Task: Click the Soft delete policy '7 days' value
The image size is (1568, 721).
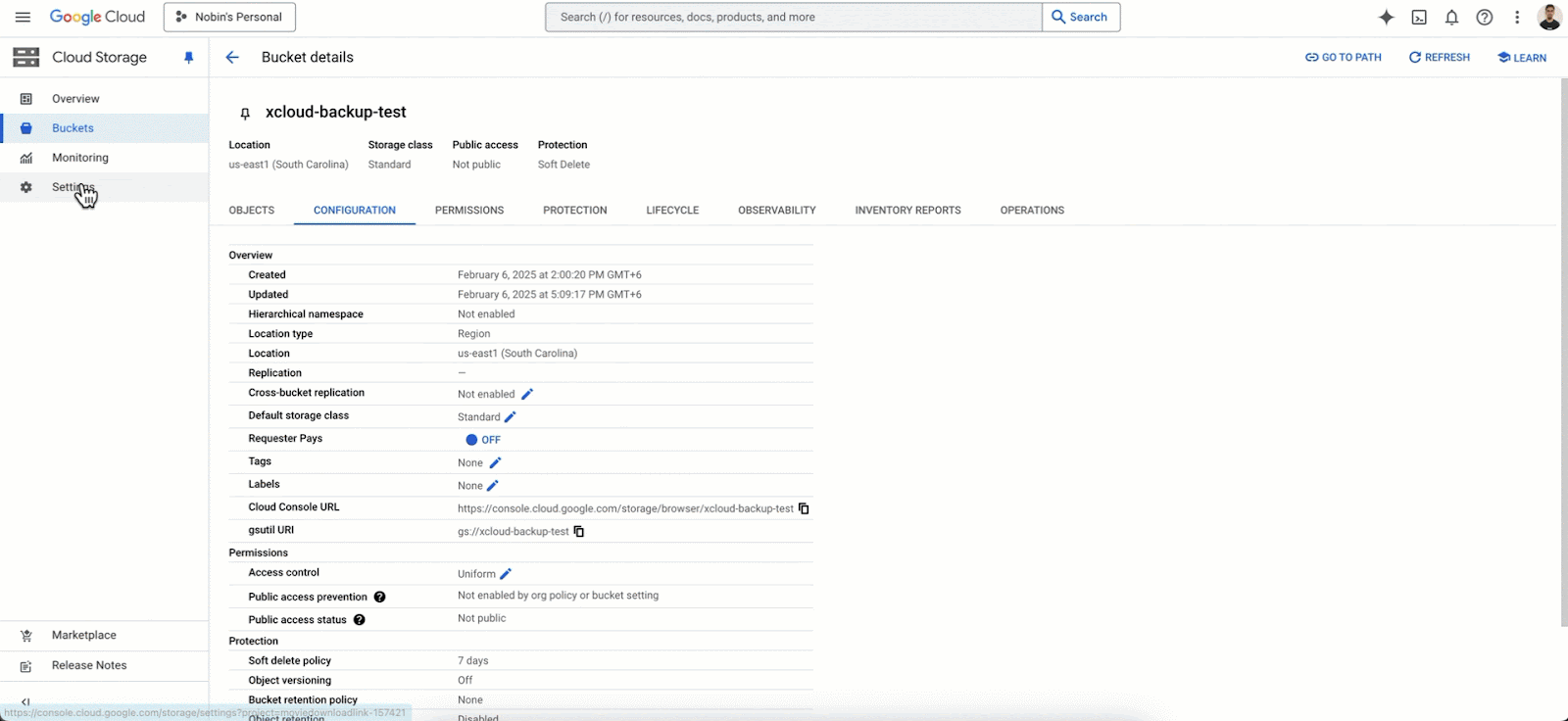Action: pyautogui.click(x=472, y=660)
